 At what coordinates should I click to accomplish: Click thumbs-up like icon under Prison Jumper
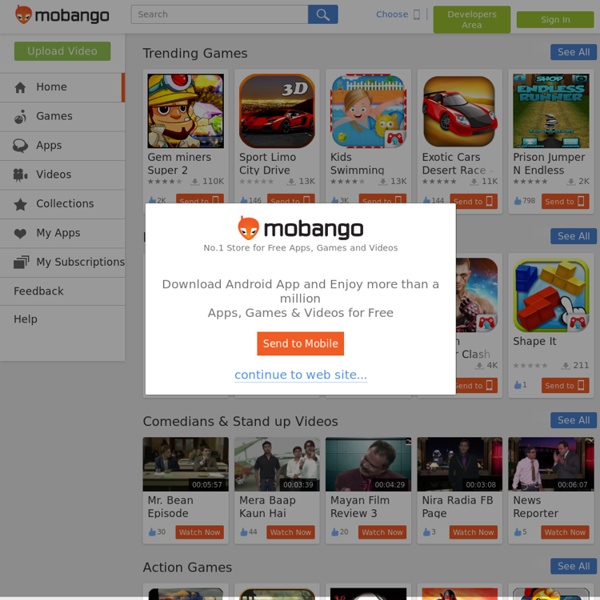tap(517, 201)
